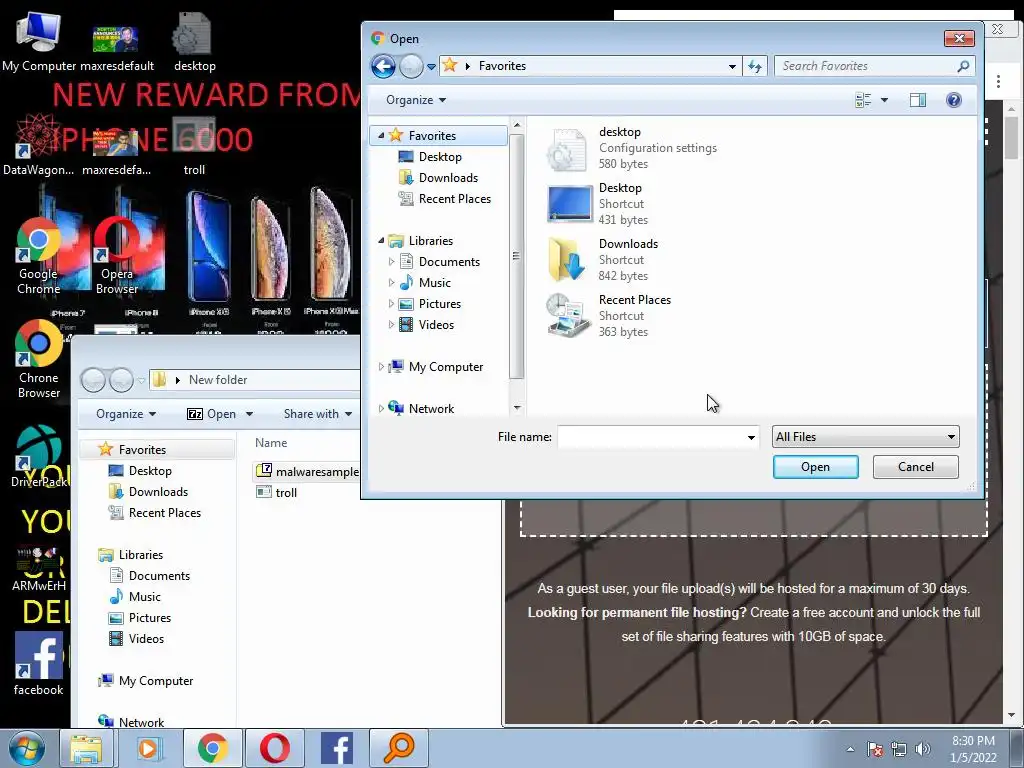
Task: Open the Organize menu in Open dialog
Action: (416, 100)
